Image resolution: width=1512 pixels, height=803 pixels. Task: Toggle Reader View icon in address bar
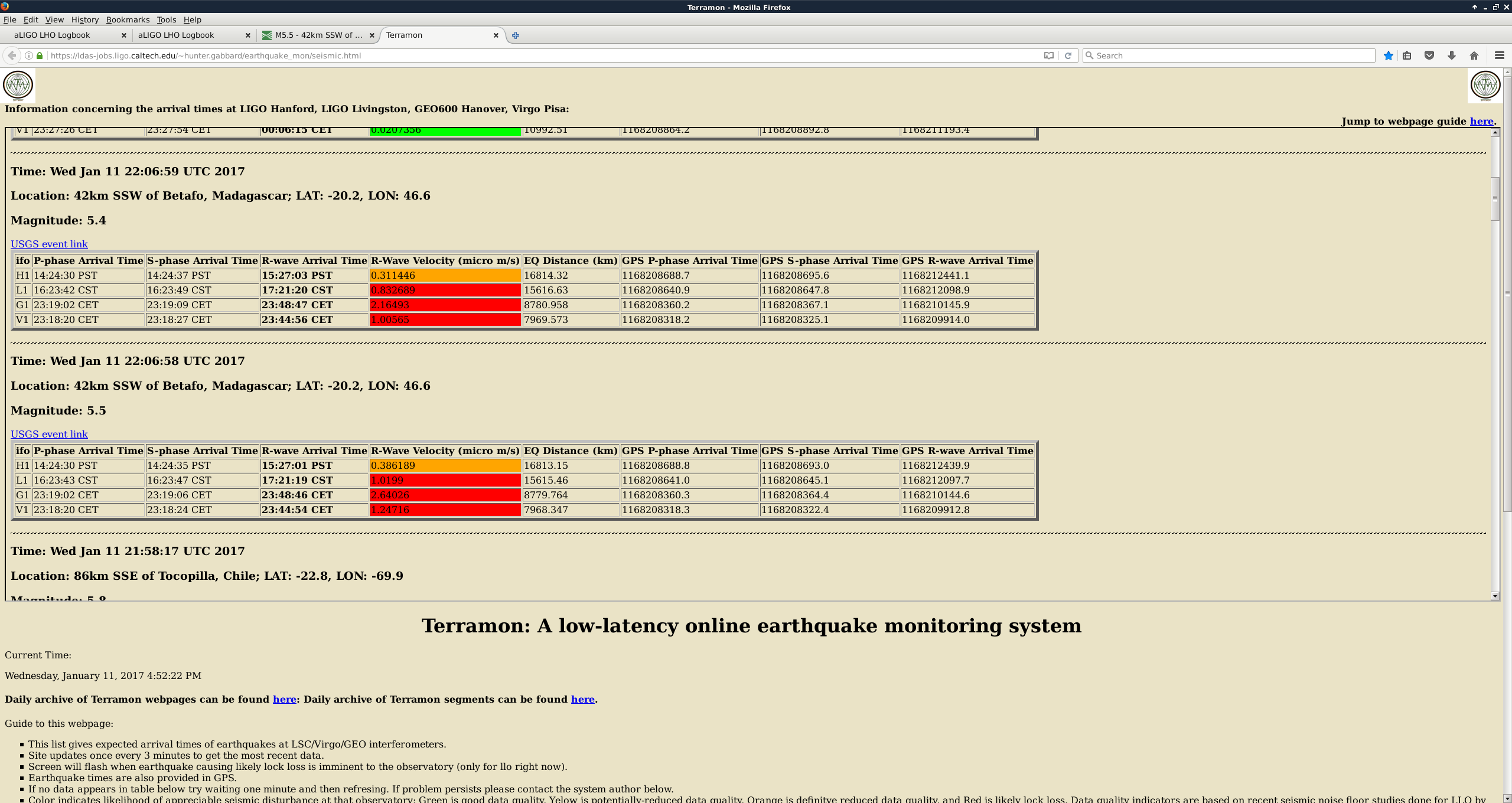[1048, 56]
